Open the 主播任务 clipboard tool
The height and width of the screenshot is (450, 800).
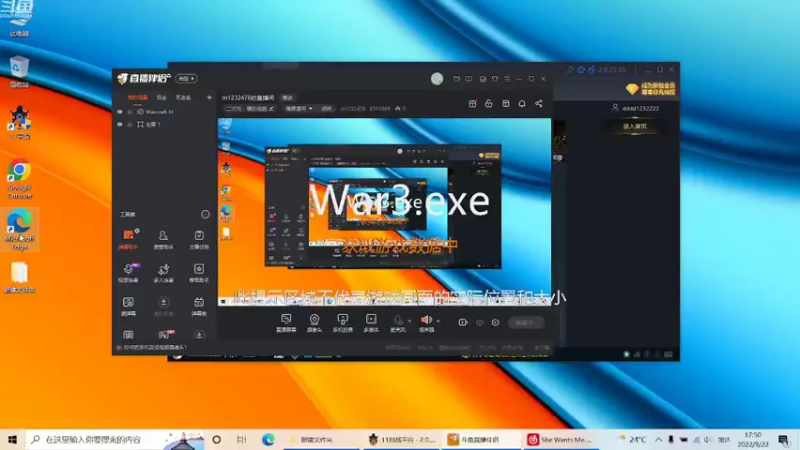coord(199,239)
